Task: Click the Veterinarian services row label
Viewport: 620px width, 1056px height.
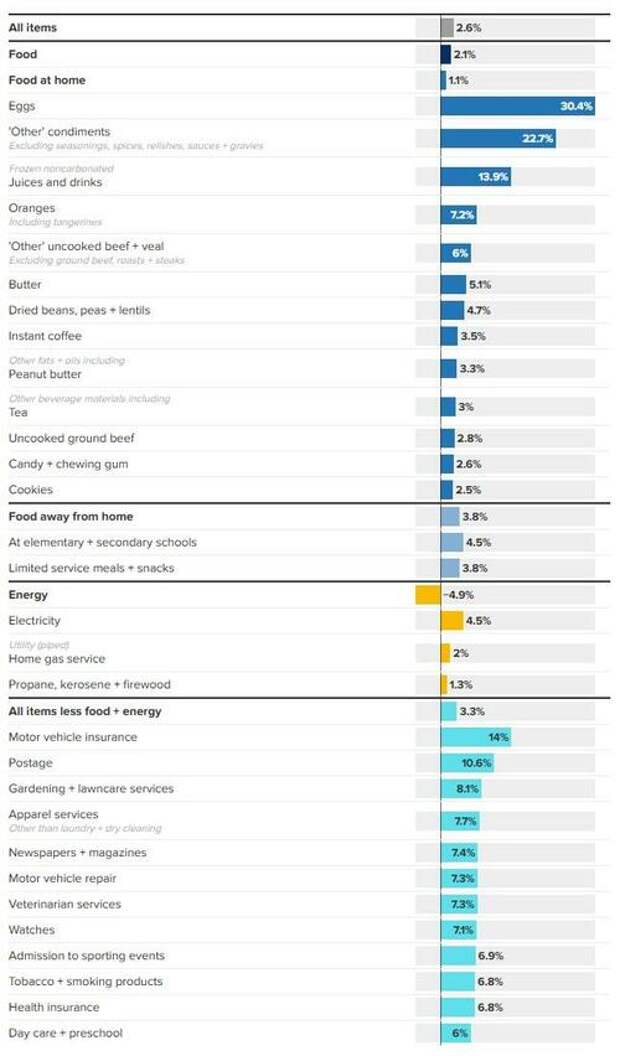Action: [x=65, y=904]
